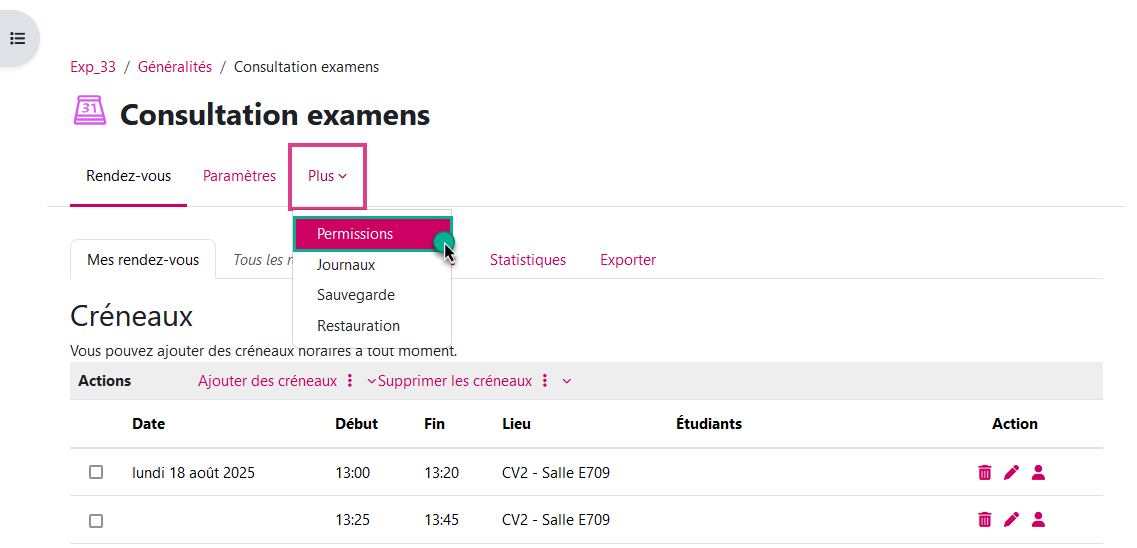Click the person icon for 13:00 slot
Viewport: 1137px width, 548px height.
coord(1038,473)
